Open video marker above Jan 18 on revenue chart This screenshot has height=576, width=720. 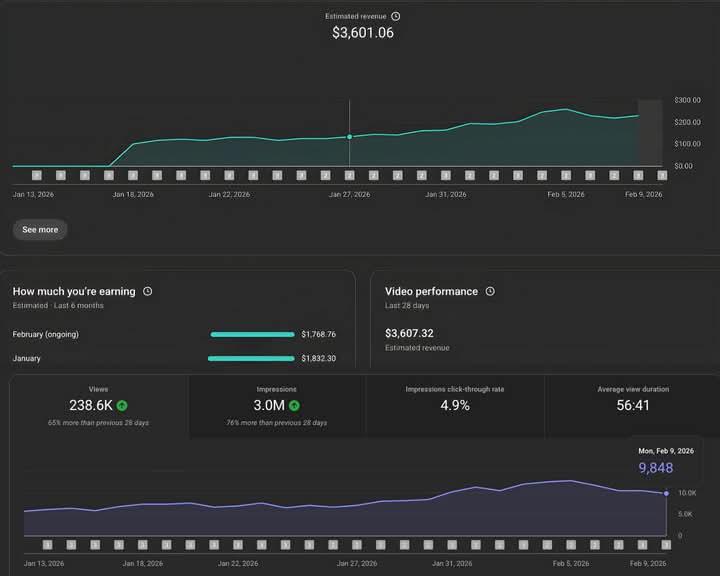[x=133, y=175]
